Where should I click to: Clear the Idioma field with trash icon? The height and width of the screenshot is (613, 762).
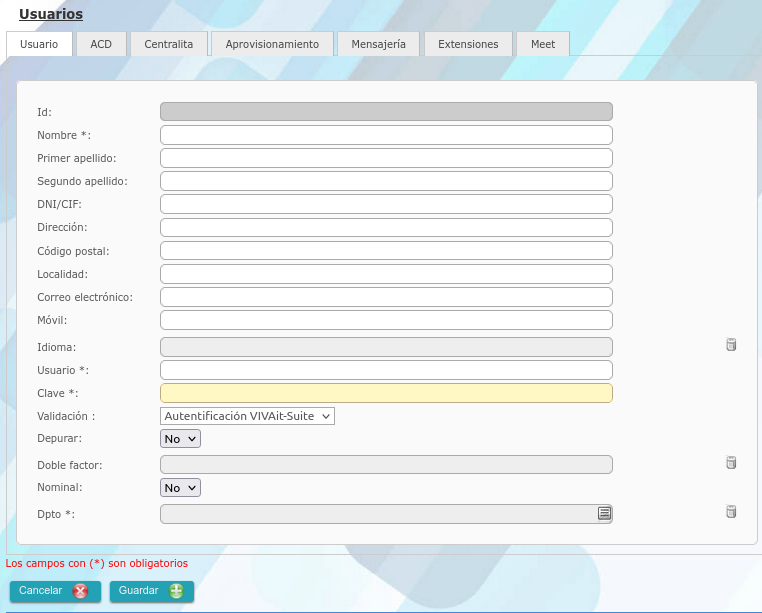[x=731, y=345]
